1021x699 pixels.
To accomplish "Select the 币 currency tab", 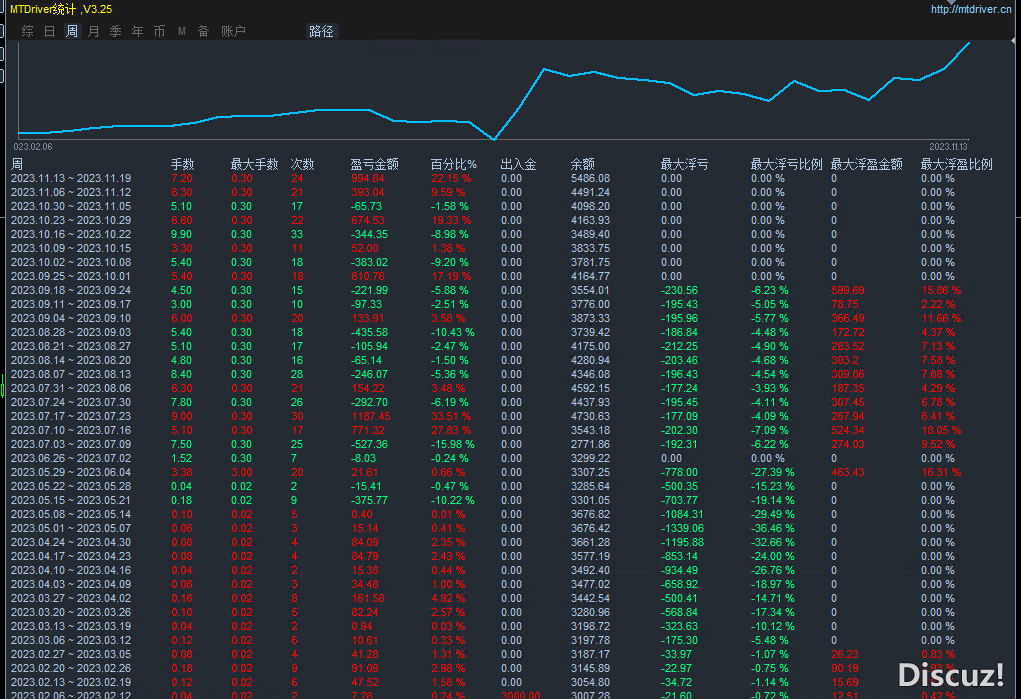I will (x=160, y=31).
